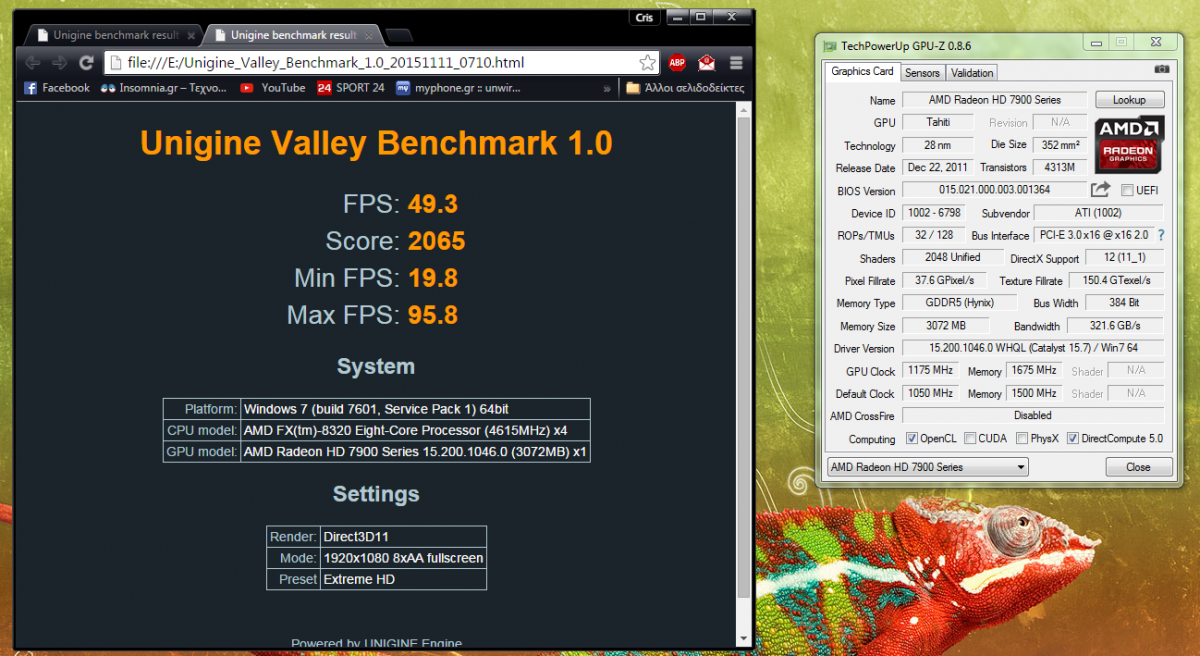Save the BIOS with the export arrow icon
The width and height of the screenshot is (1200, 656).
click(1100, 189)
